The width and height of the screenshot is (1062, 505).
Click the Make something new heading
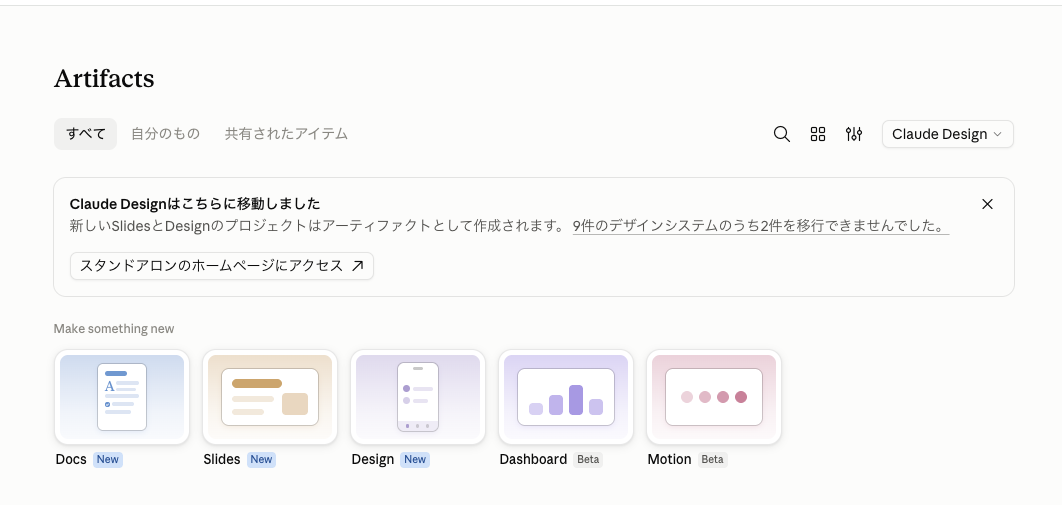(x=114, y=329)
